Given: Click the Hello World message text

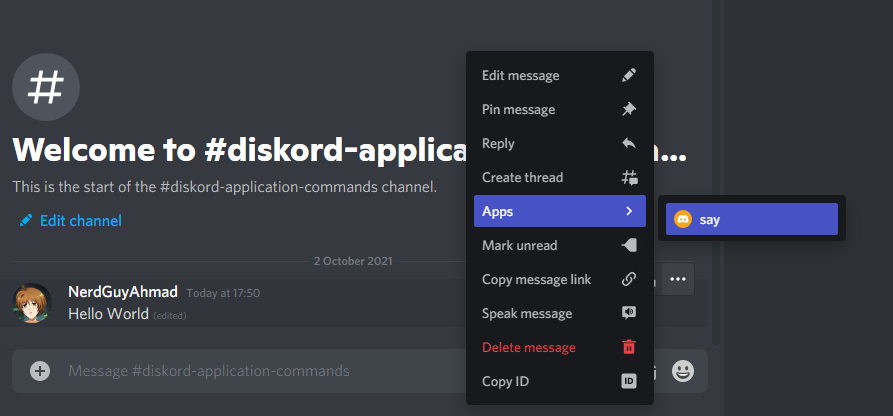Looking at the screenshot, I should pos(108,313).
